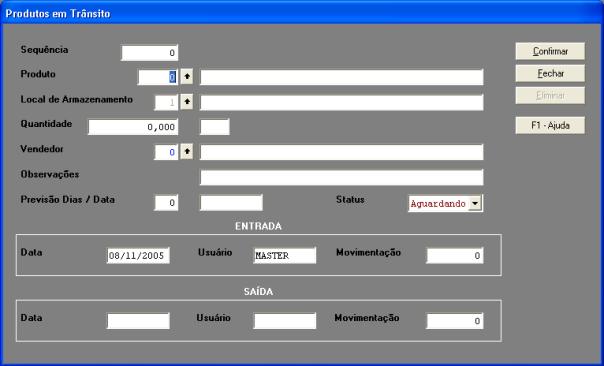604x366 pixels.
Task: Click the Status label text
Action: [x=350, y=200]
